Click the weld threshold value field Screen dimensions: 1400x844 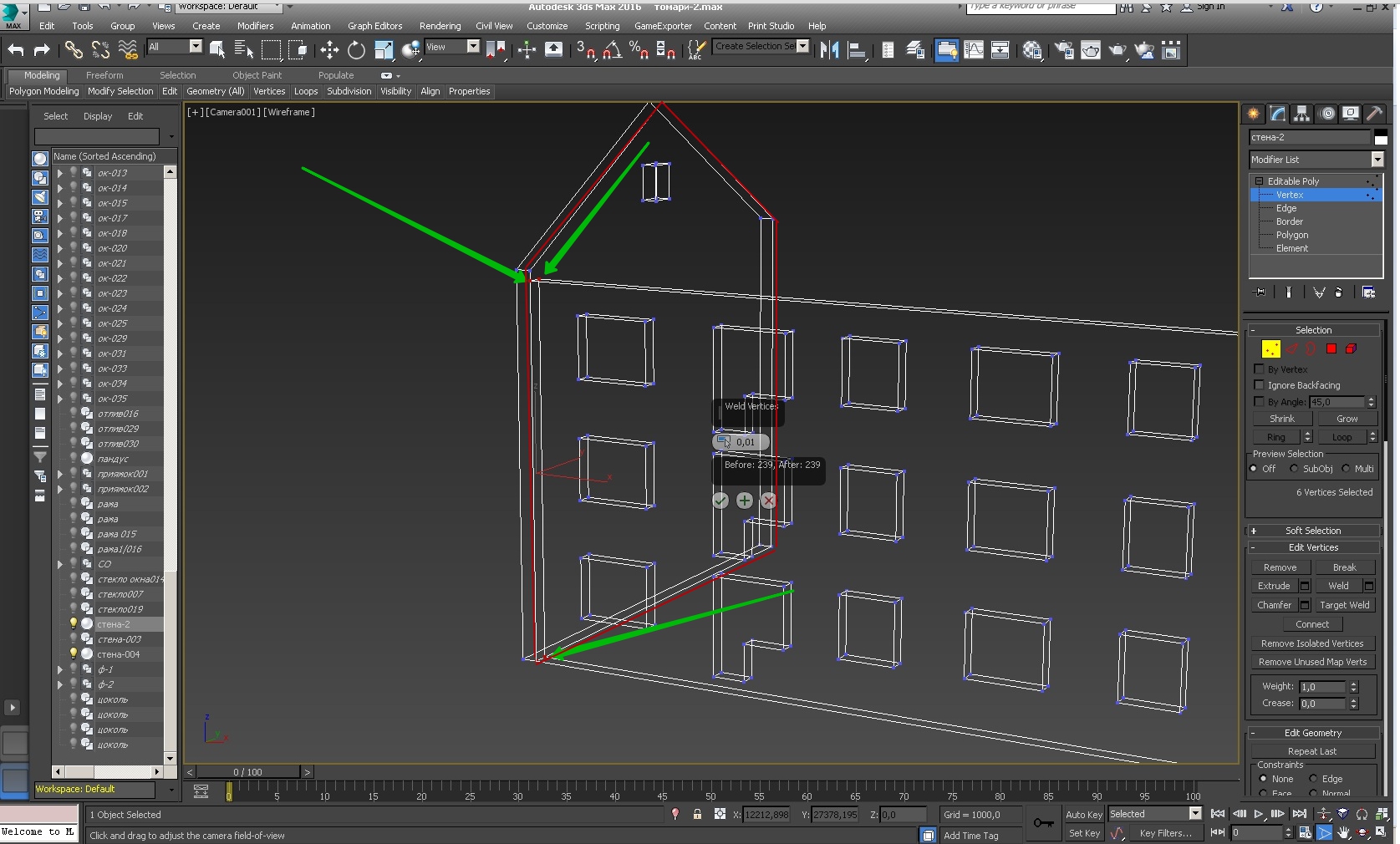tap(746, 442)
